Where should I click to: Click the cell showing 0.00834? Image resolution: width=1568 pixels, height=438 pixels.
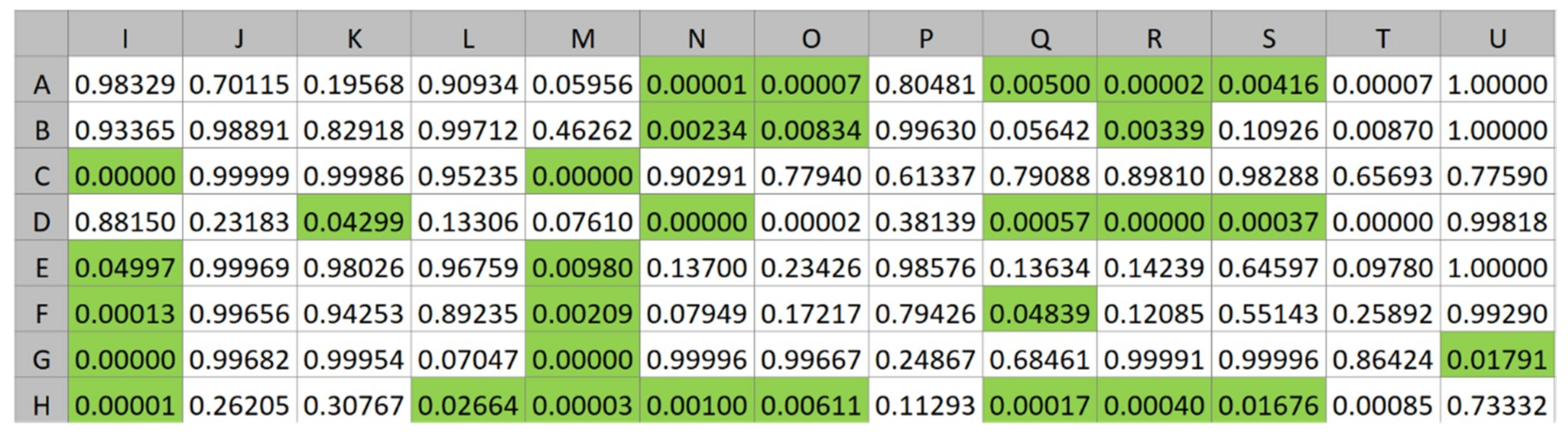pos(811,130)
